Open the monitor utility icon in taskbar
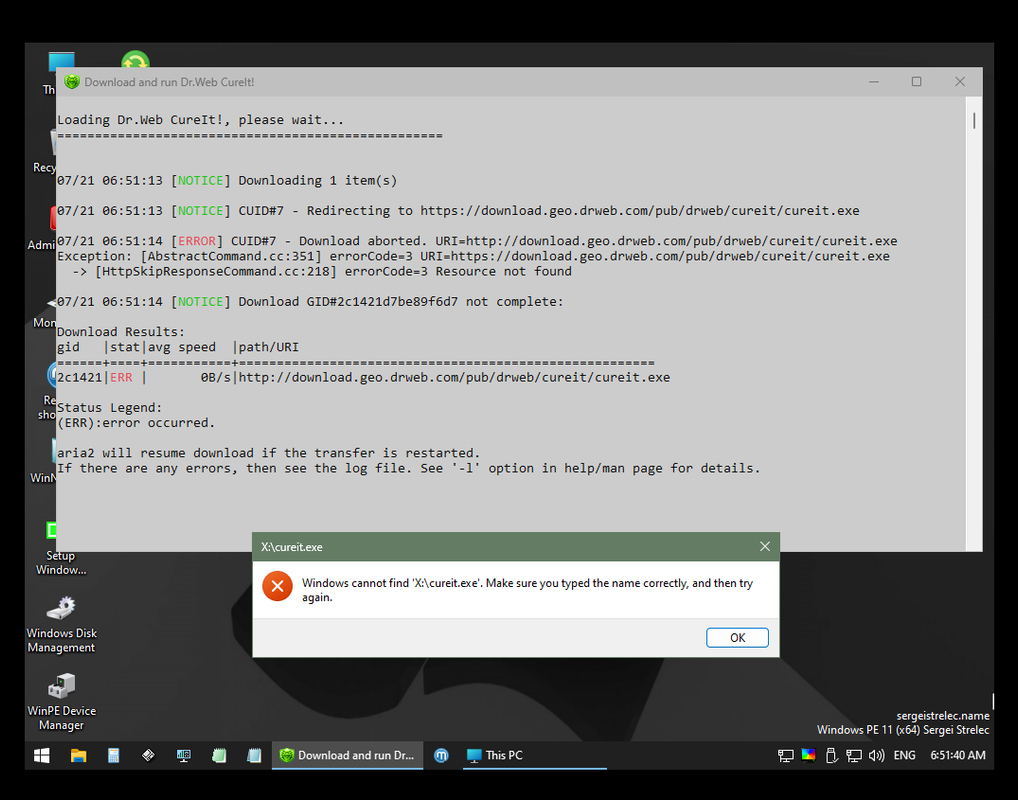Image resolution: width=1018 pixels, height=800 pixels. [x=184, y=755]
